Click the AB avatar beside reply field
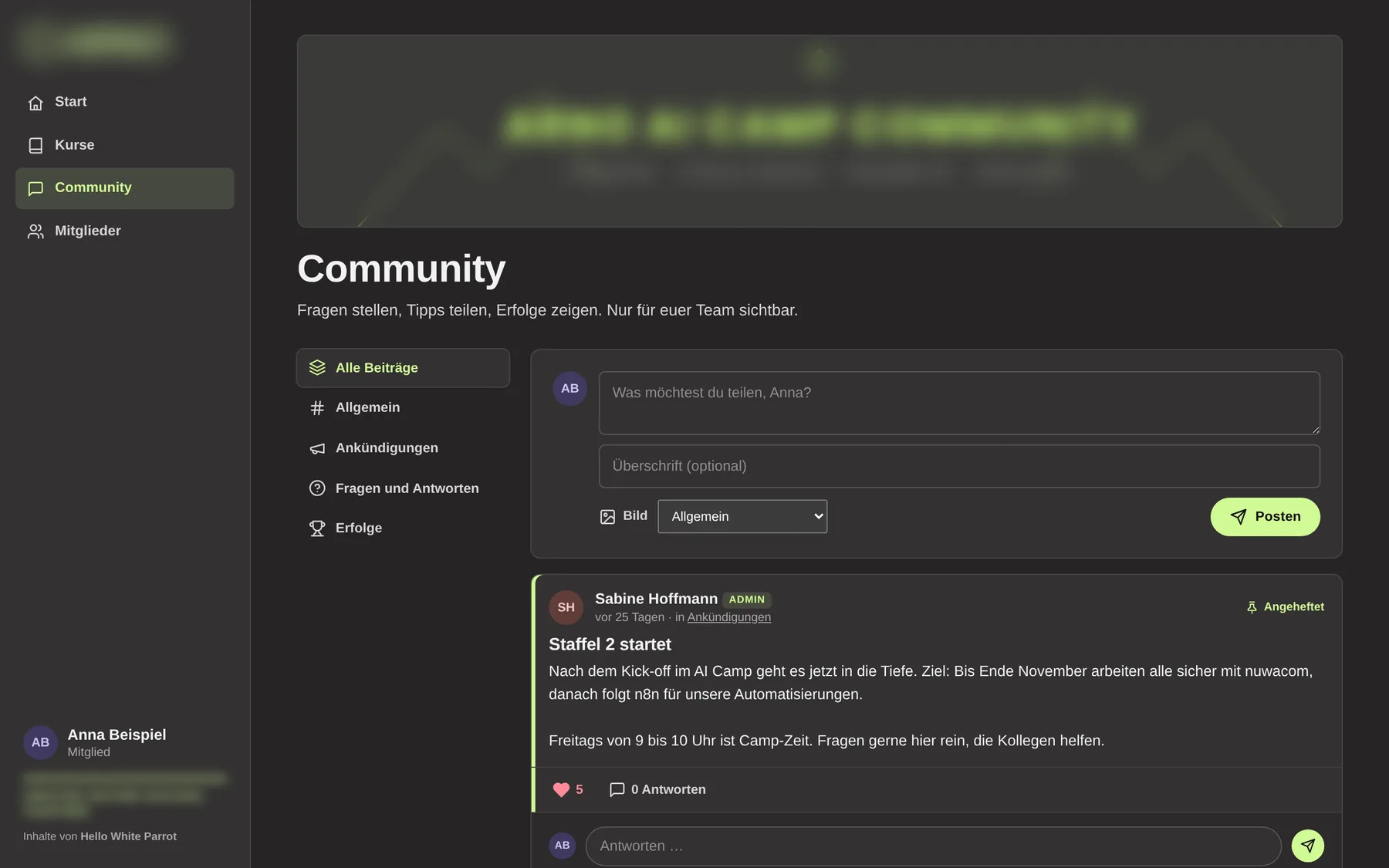 tap(563, 846)
